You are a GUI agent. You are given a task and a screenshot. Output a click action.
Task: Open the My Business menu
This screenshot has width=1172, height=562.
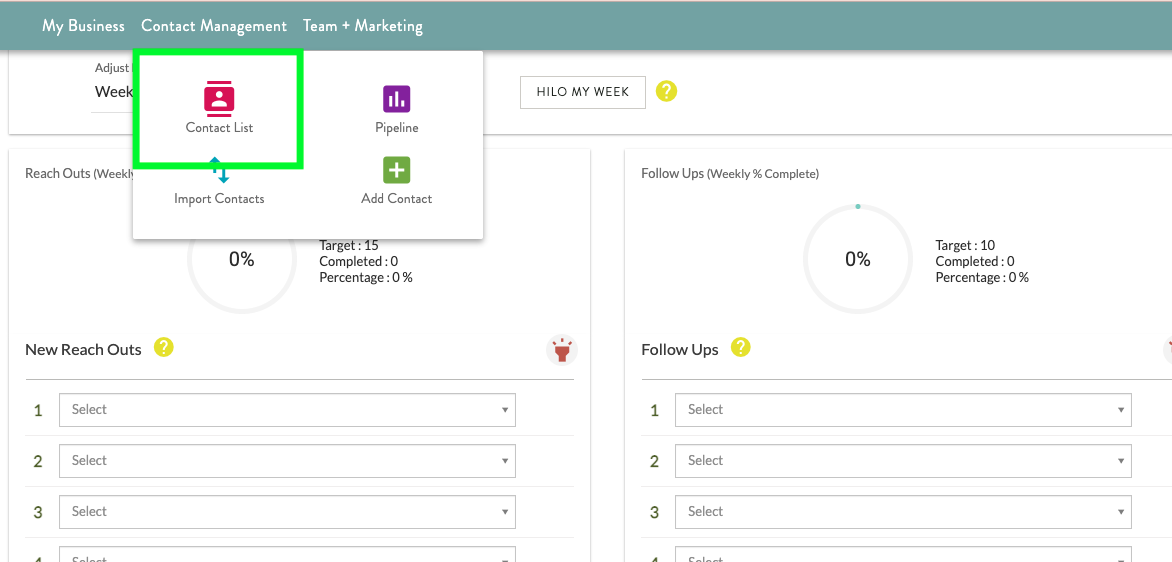point(83,26)
